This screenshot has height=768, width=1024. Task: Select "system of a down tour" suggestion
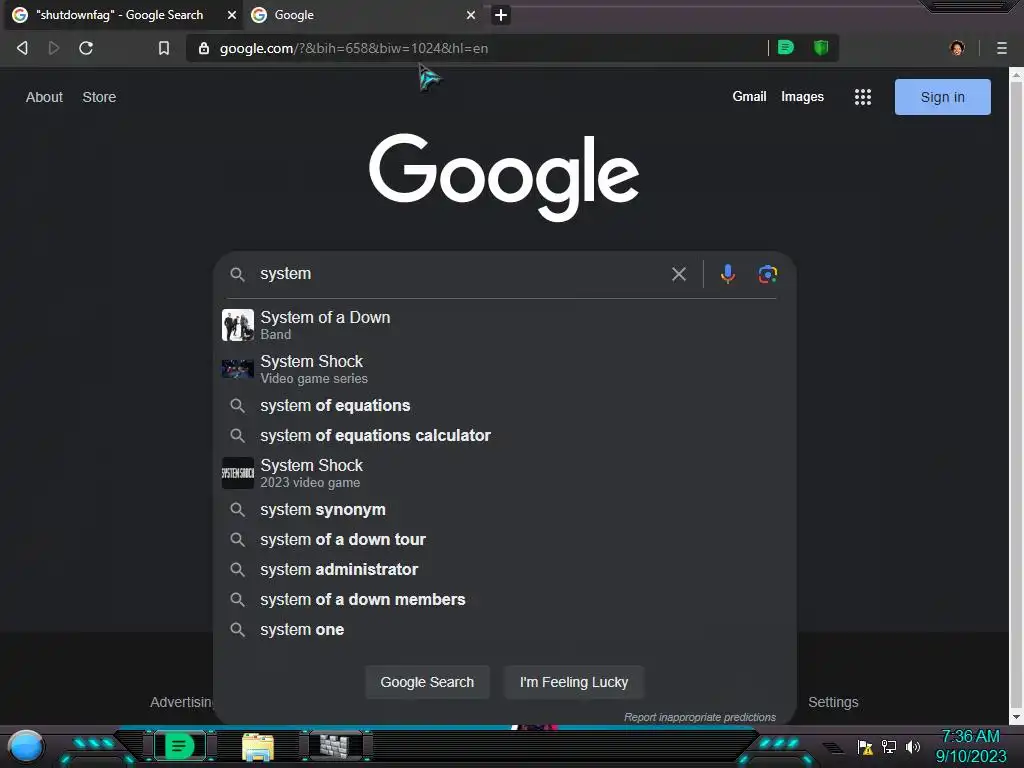pos(504,539)
